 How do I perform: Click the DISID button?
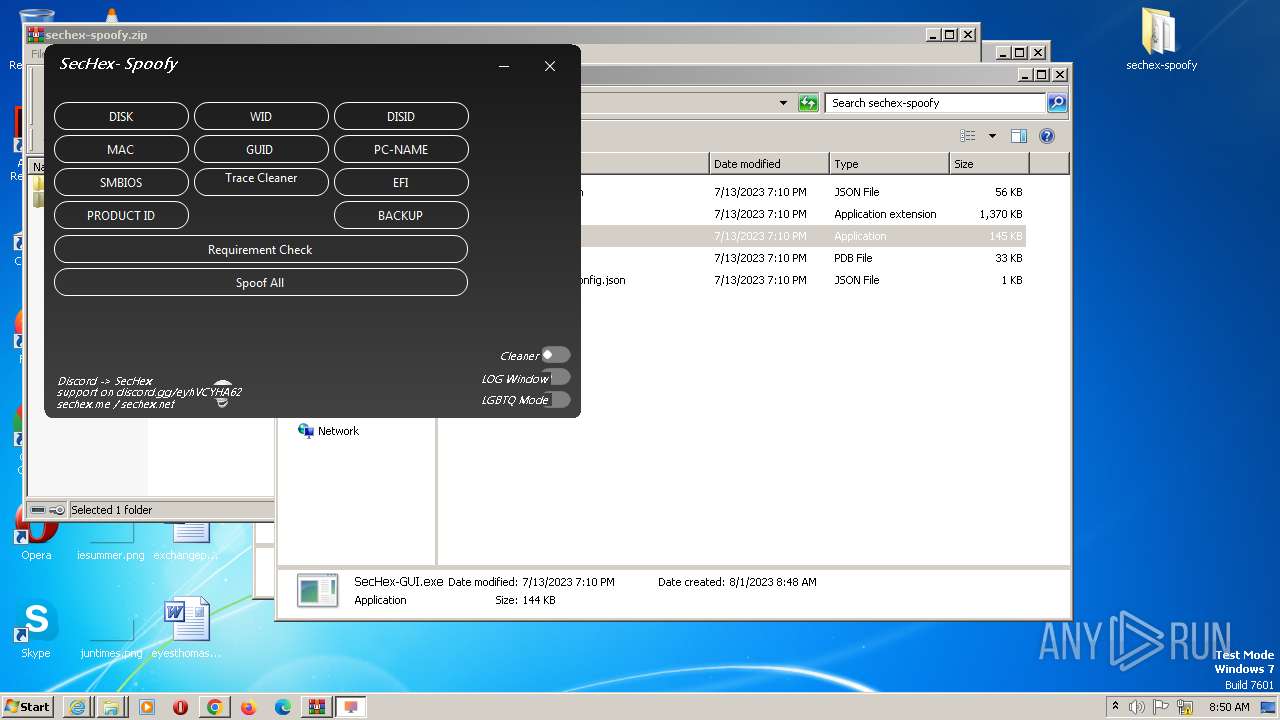pos(401,116)
